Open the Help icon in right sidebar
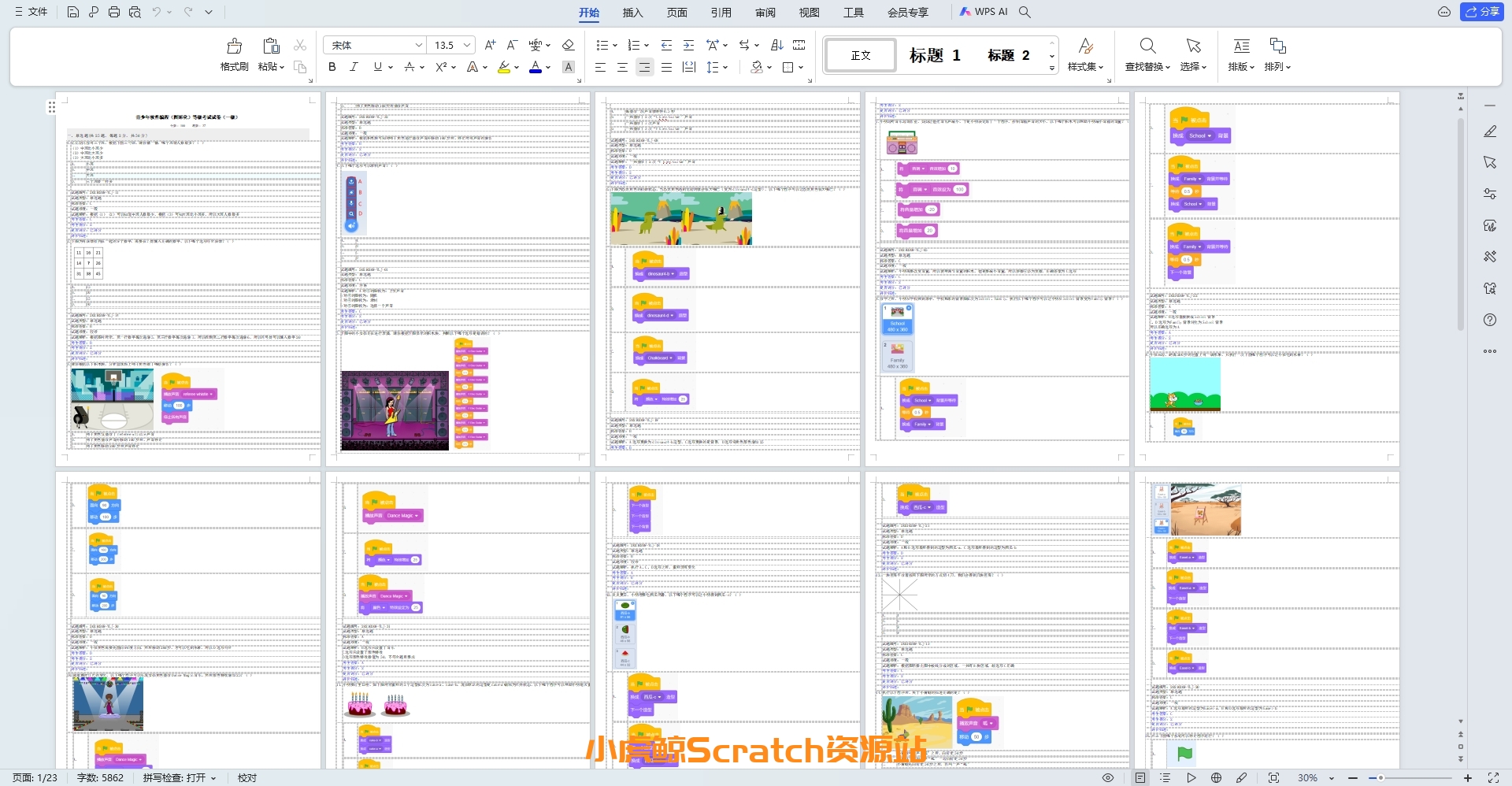The width and height of the screenshot is (1512, 786). (x=1490, y=320)
